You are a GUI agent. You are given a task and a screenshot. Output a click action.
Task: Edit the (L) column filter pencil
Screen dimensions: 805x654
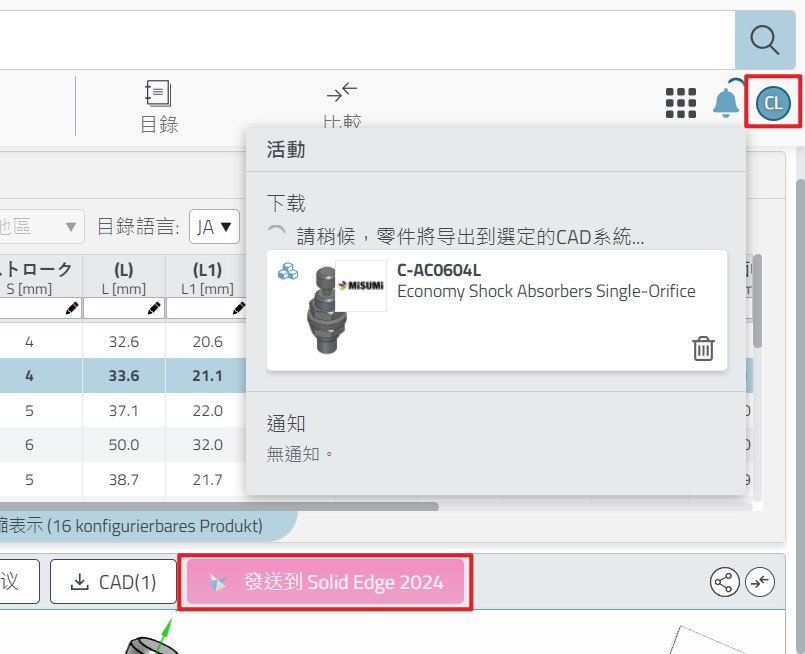154,308
